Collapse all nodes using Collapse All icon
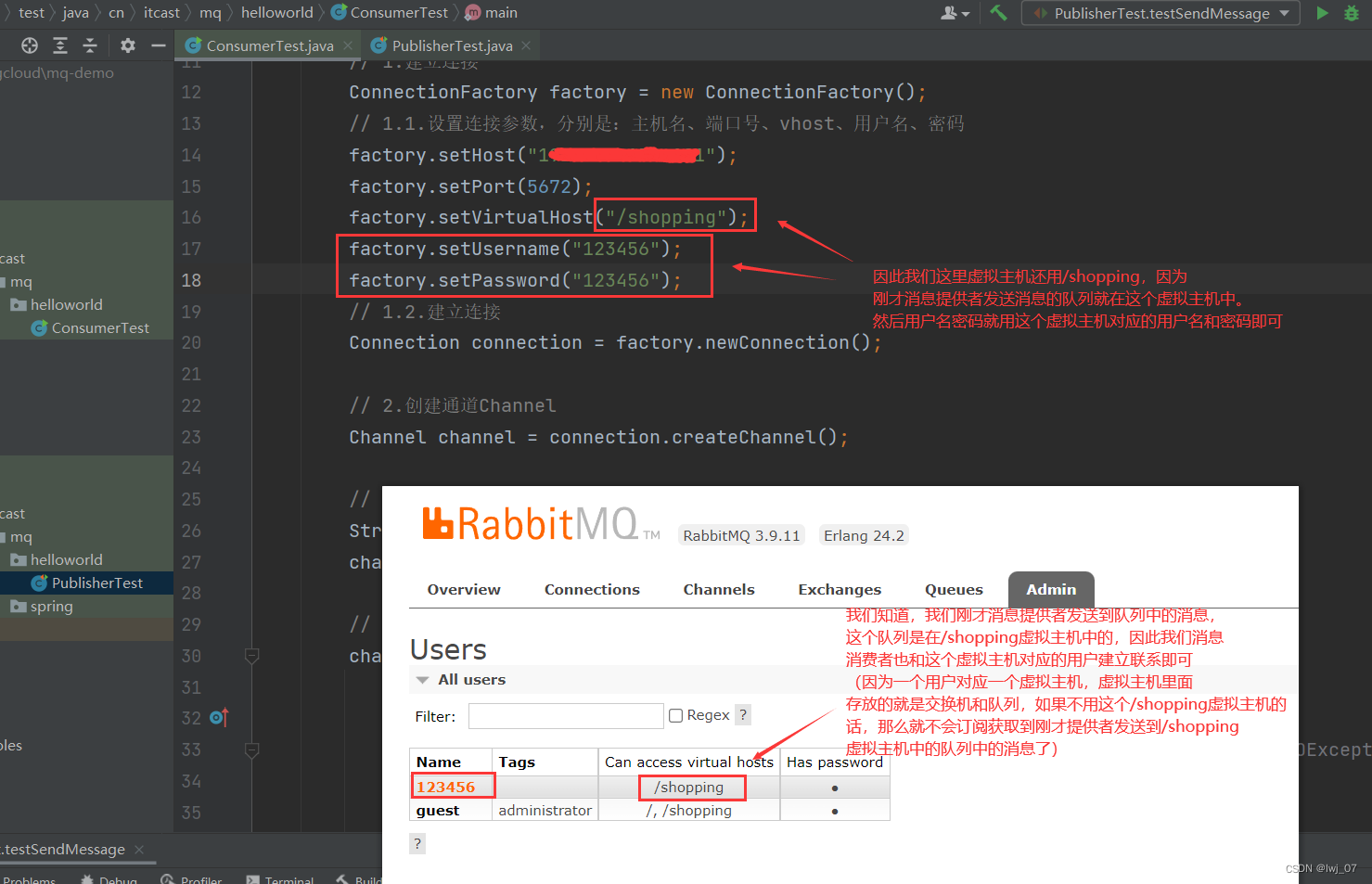The height and width of the screenshot is (884, 1372). pos(88,45)
